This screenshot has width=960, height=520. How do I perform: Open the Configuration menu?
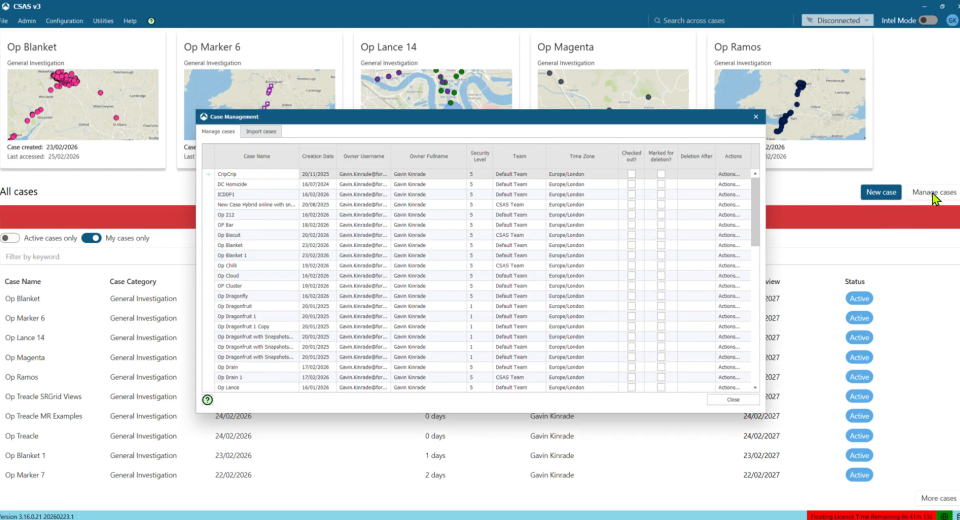coord(64,21)
